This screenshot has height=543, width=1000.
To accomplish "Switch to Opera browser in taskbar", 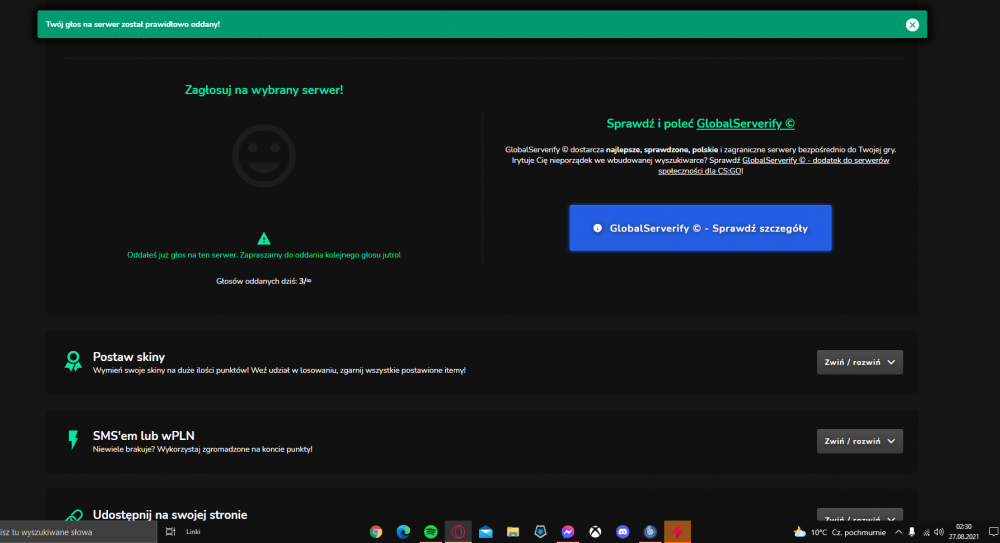I will (x=458, y=532).
